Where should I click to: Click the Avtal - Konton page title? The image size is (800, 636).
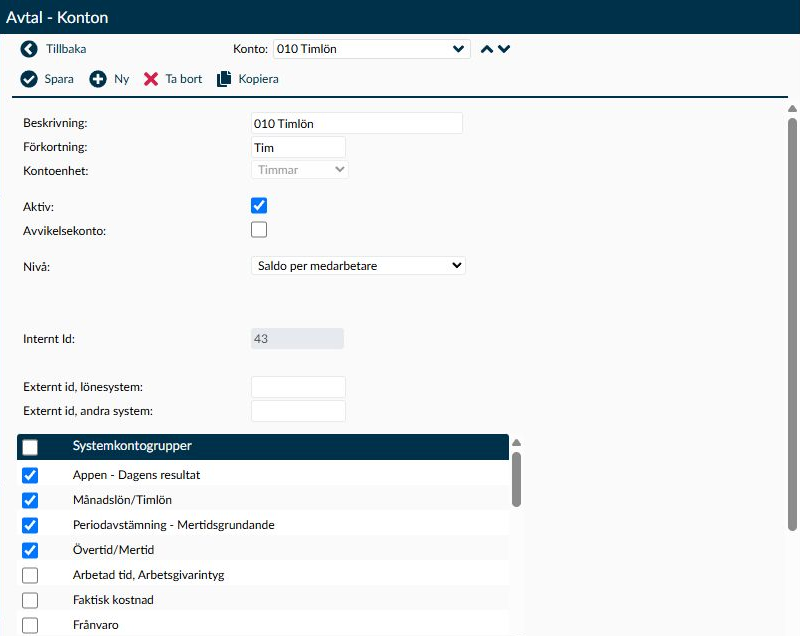pyautogui.click(x=57, y=17)
